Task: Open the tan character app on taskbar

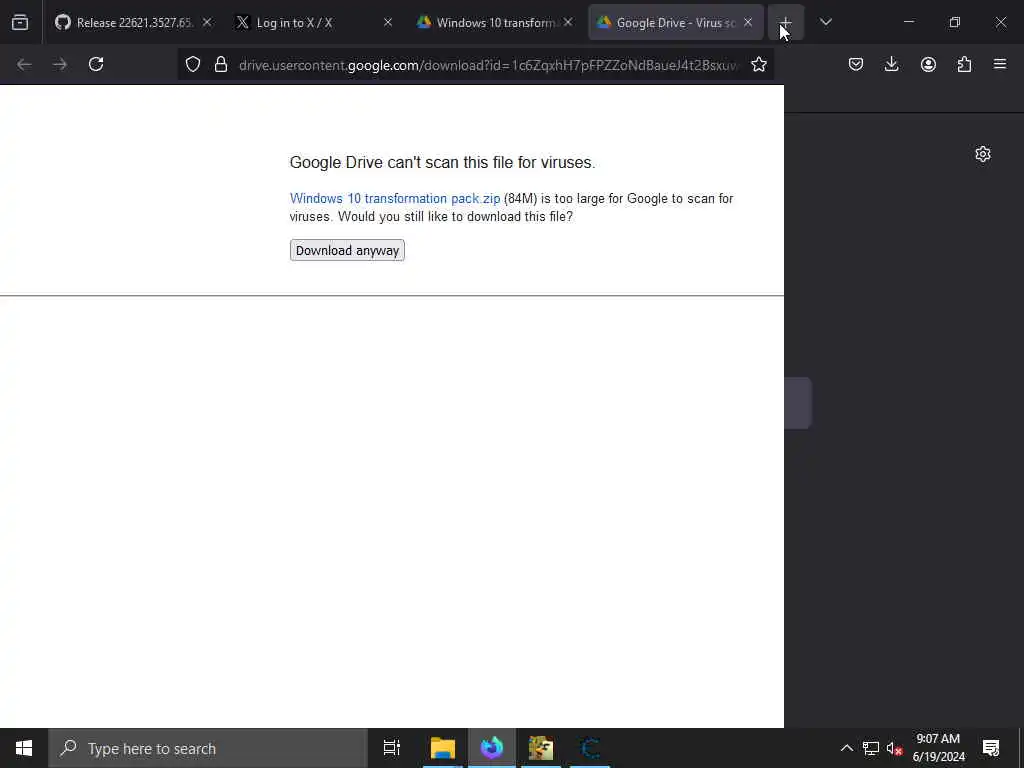Action: coord(541,748)
